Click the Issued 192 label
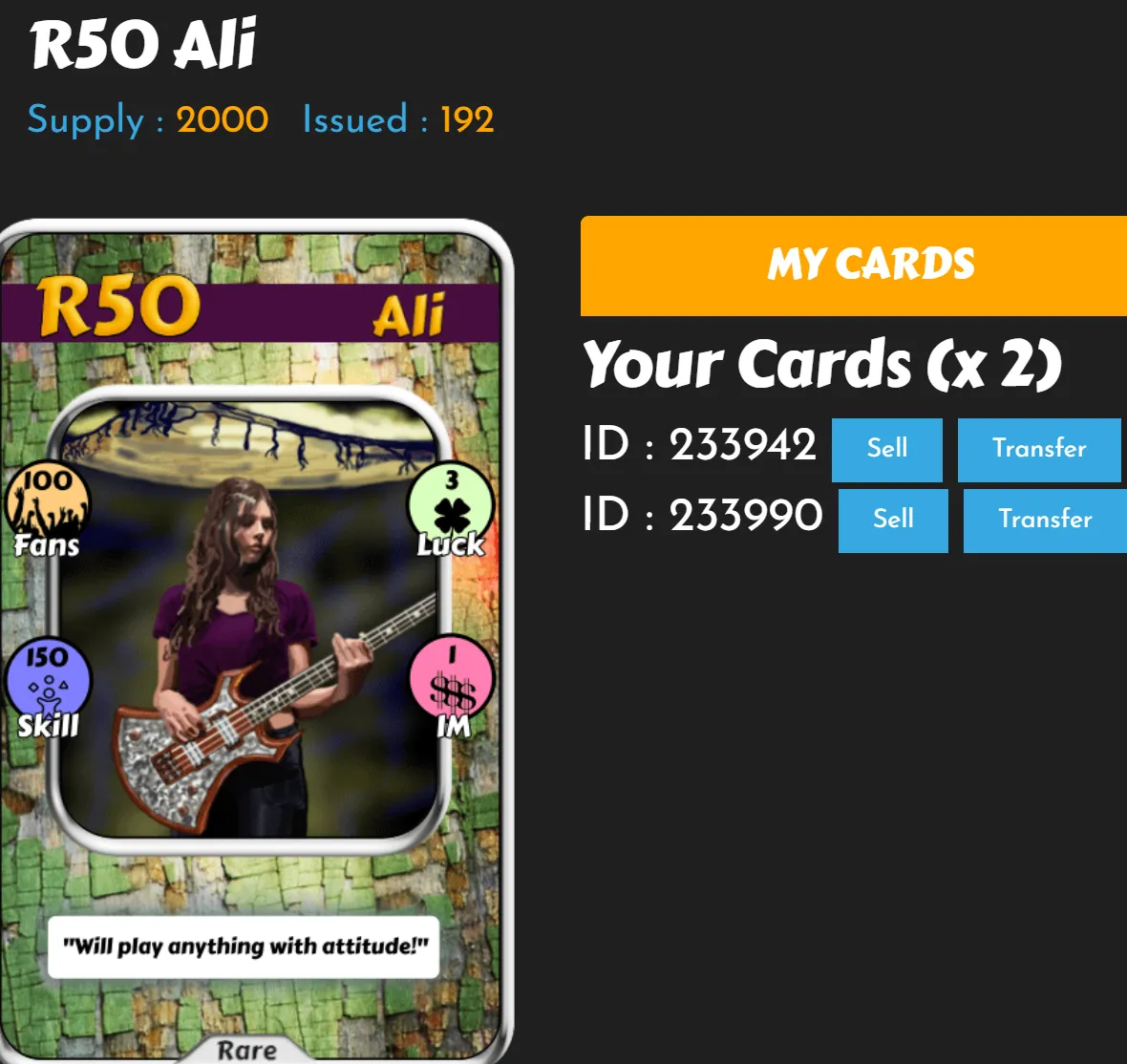 pyautogui.click(x=398, y=119)
